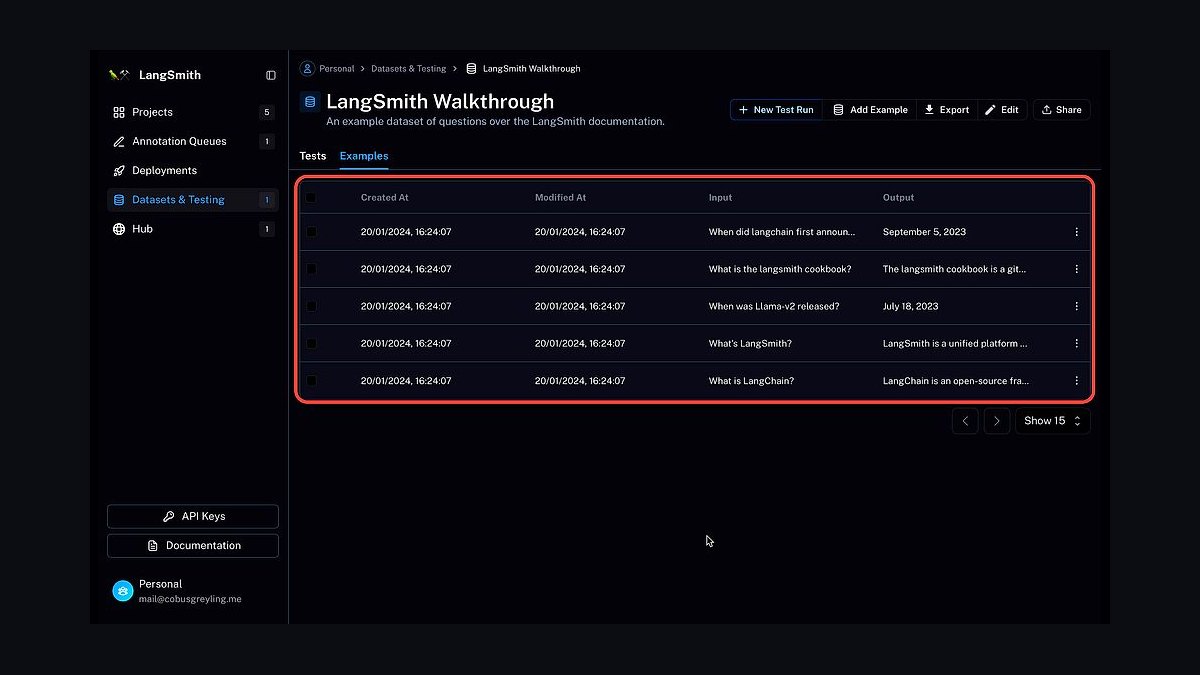
Task: Open row menu for 'When did langchain first announ...'
Action: point(1076,232)
